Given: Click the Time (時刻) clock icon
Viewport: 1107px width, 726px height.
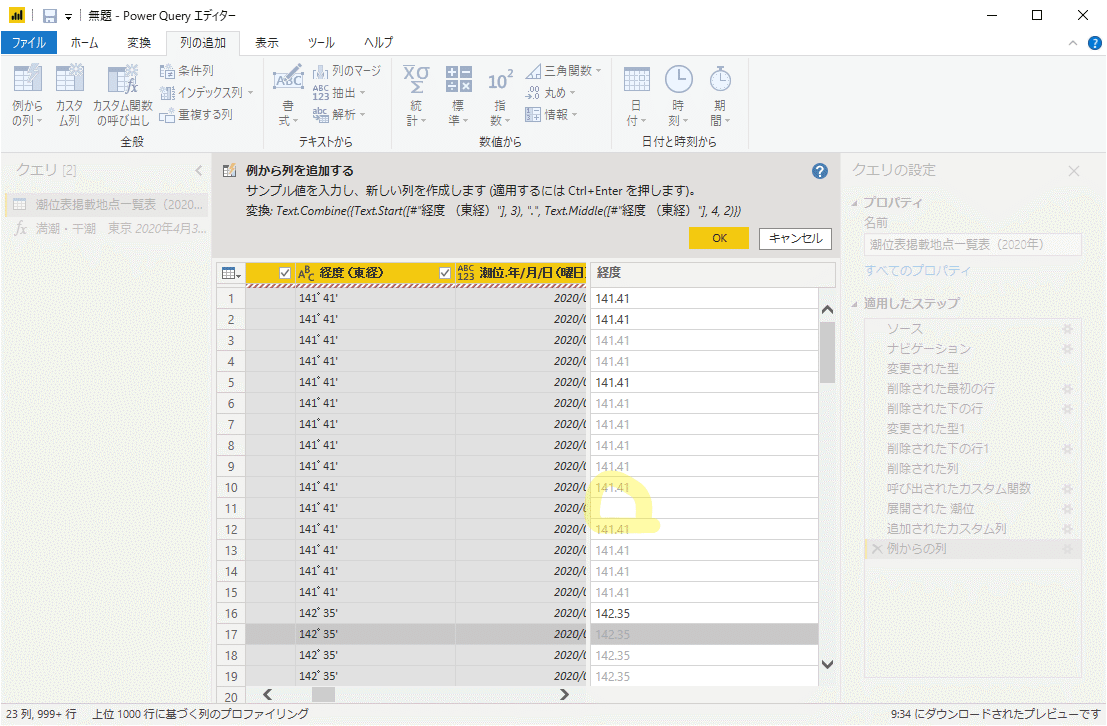Looking at the screenshot, I should (678, 79).
